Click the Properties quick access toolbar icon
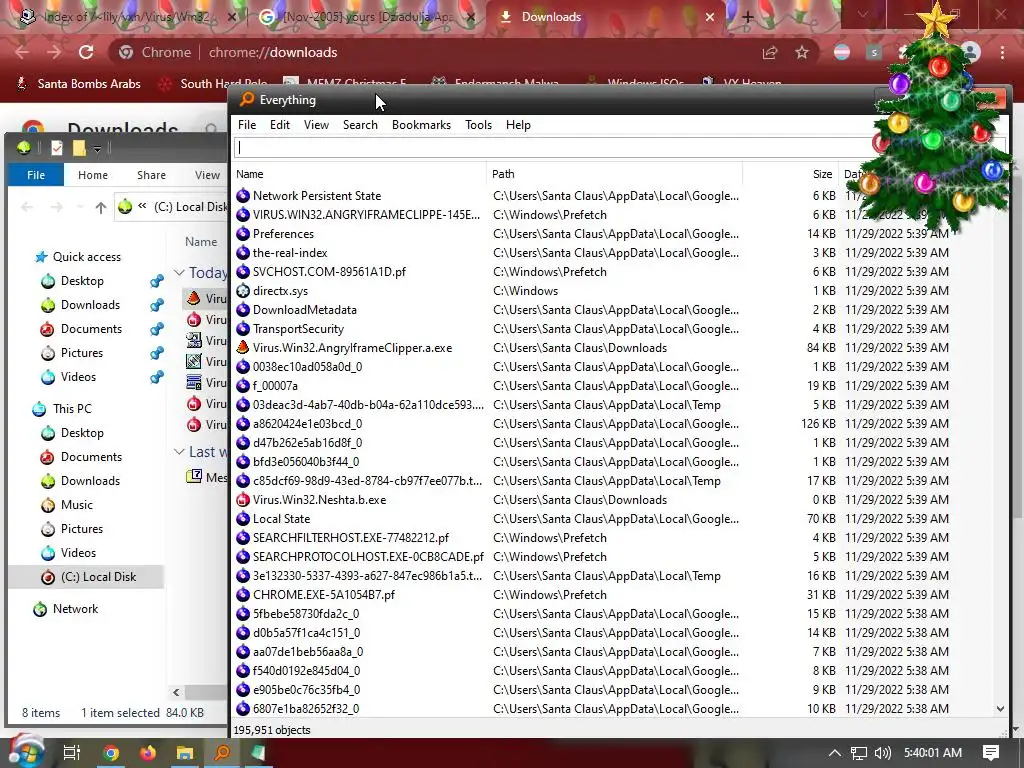The image size is (1024, 768). point(57,148)
